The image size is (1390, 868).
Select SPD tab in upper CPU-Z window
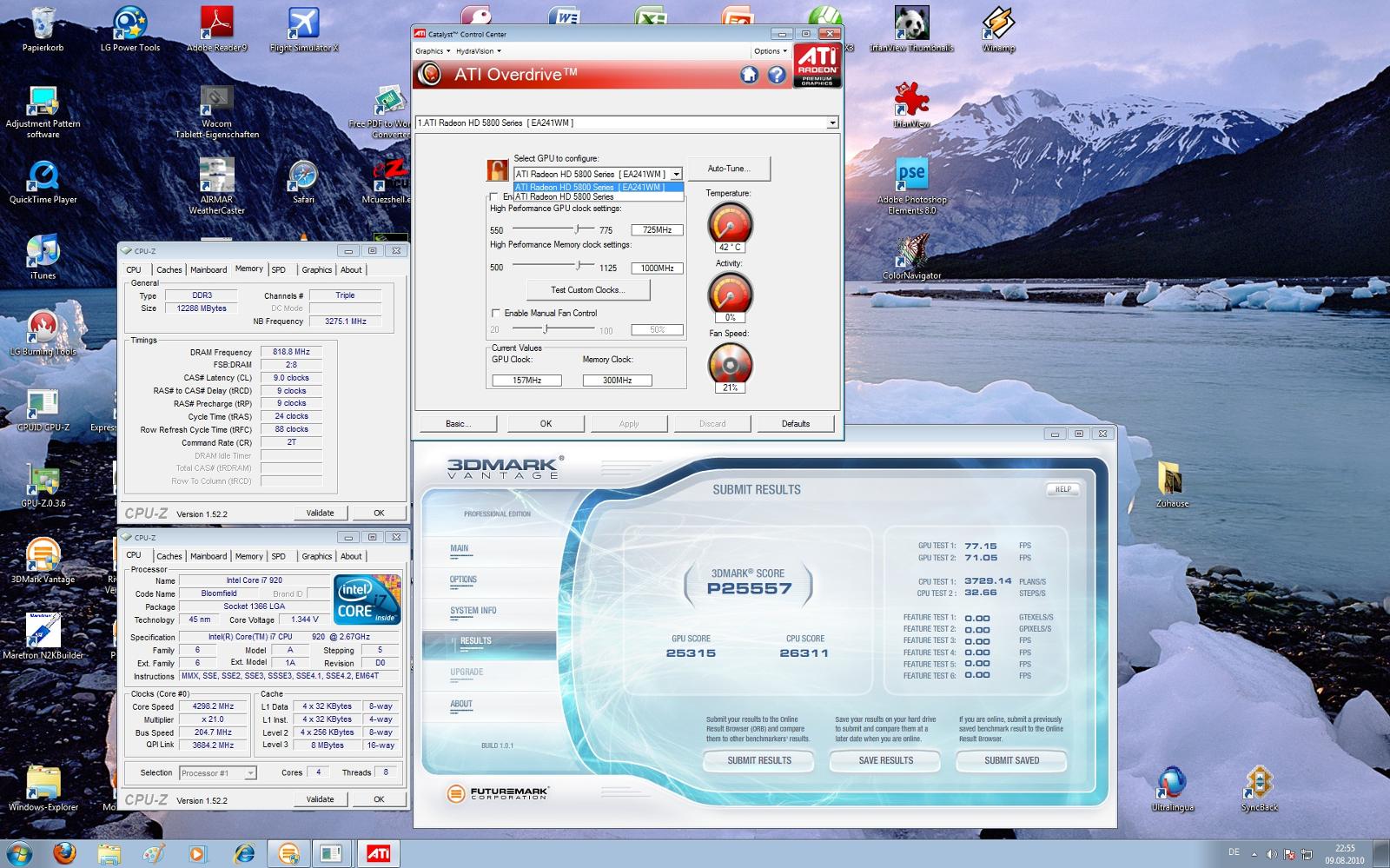pos(278,269)
